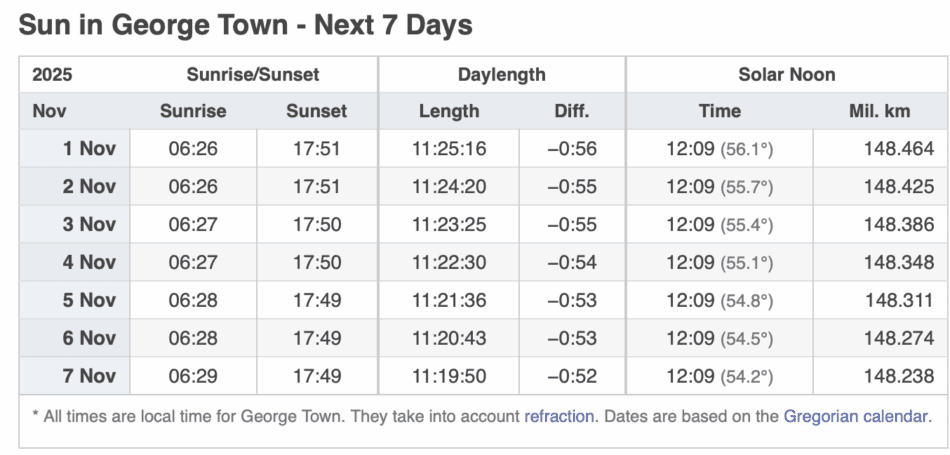950x455 pixels.
Task: Click the Daylength group header
Action: point(502,74)
